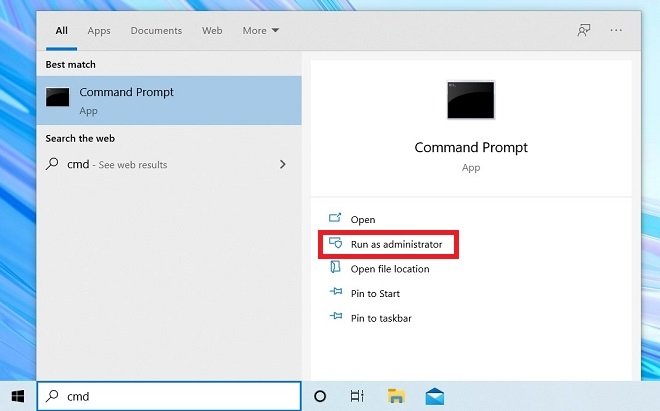Open Task View on the taskbar
The width and height of the screenshot is (660, 411).
click(x=357, y=396)
